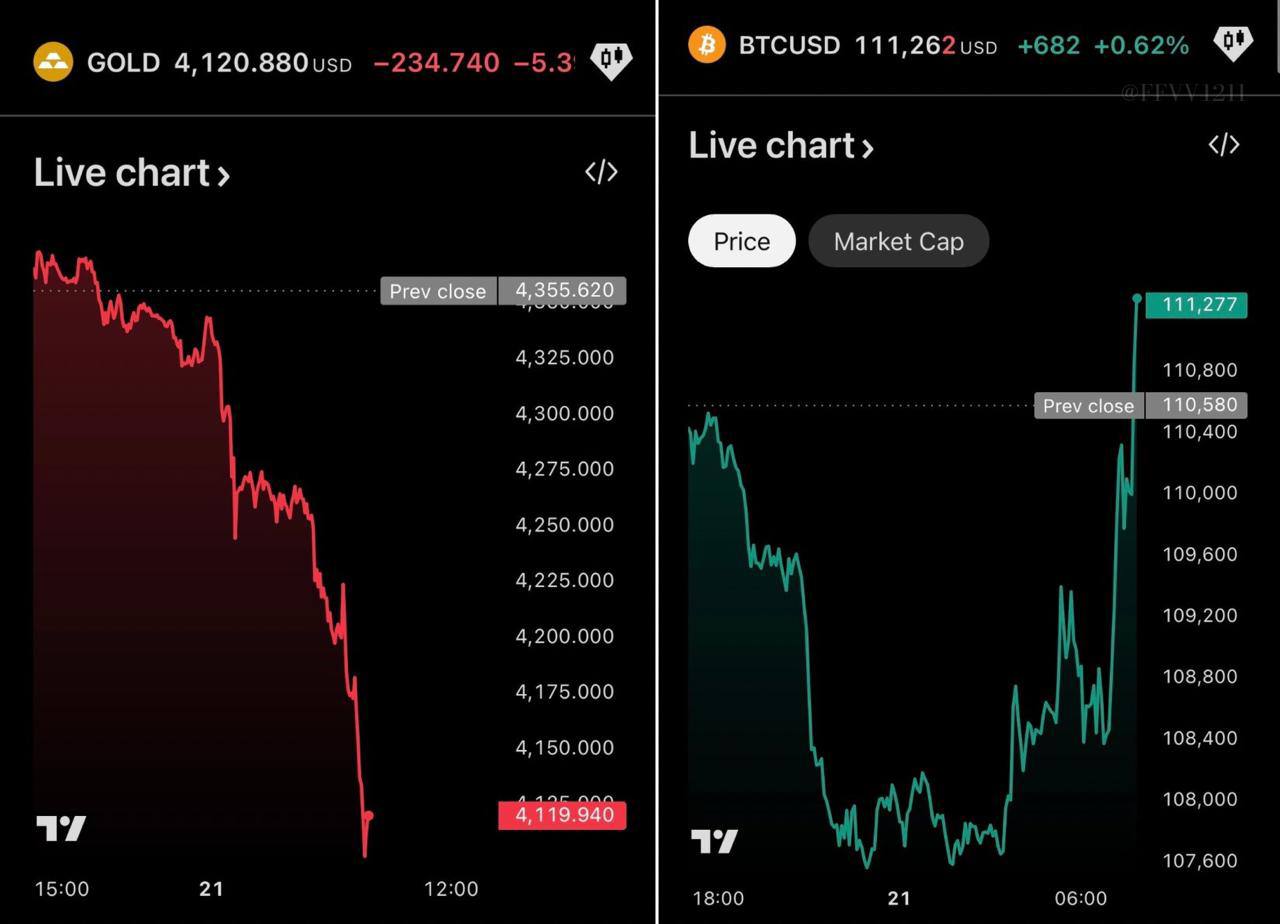Open candlestick chart for GOLD
Image resolution: width=1280 pixels, height=924 pixels.
click(611, 61)
